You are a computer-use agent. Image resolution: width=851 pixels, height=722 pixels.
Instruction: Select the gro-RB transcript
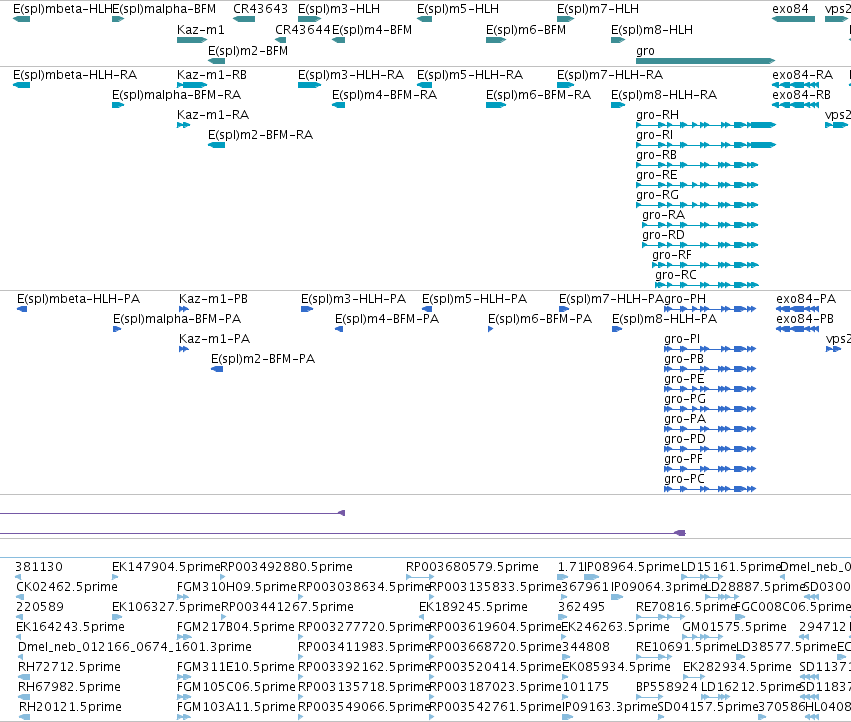697,165
